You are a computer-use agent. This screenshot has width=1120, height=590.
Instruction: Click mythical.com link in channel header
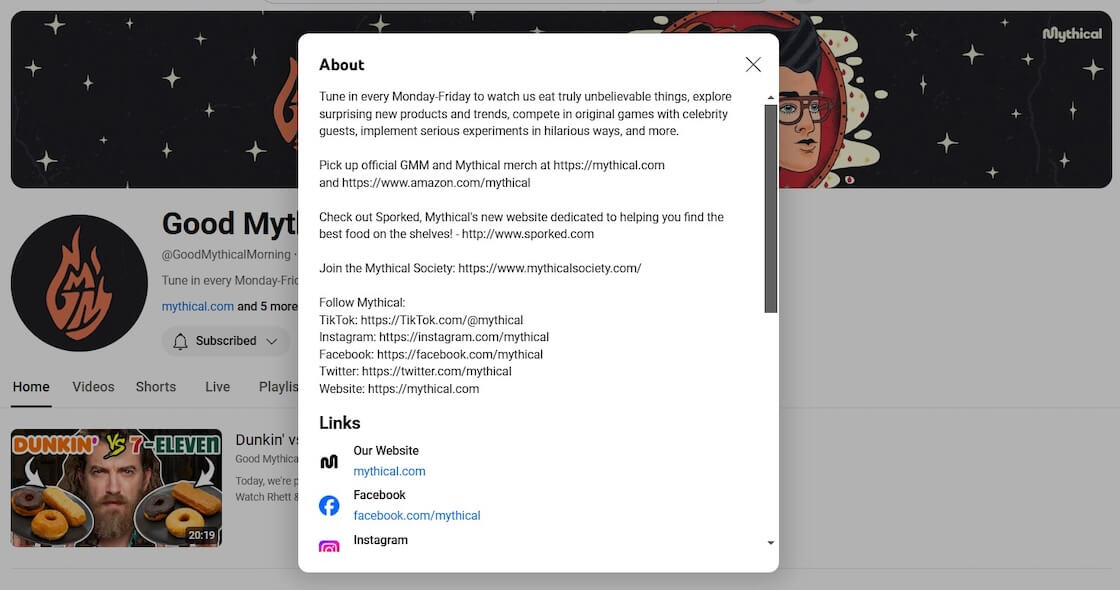tap(198, 306)
